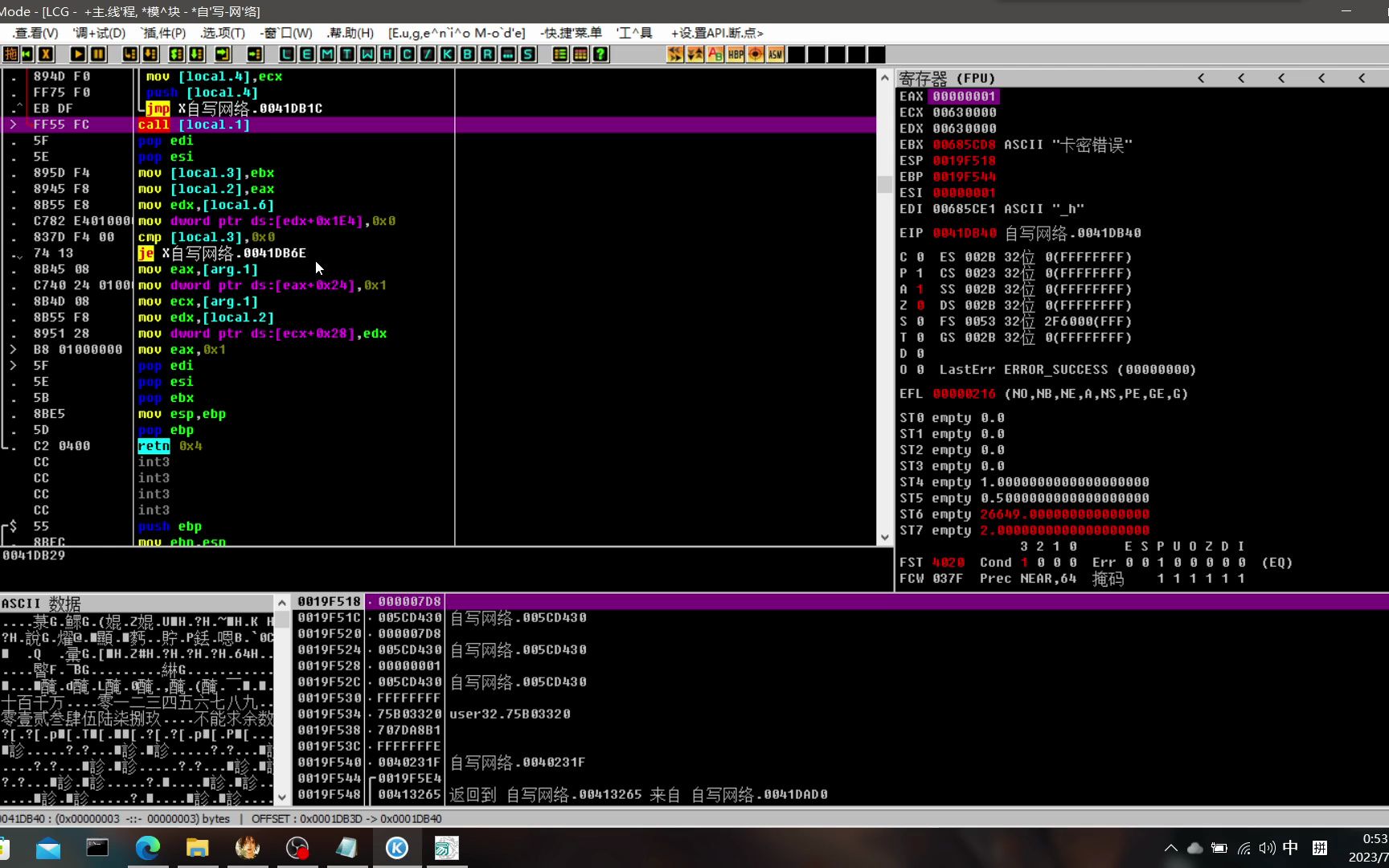Open the 工具 menu
The height and width of the screenshot is (868, 1389).
pos(634,33)
